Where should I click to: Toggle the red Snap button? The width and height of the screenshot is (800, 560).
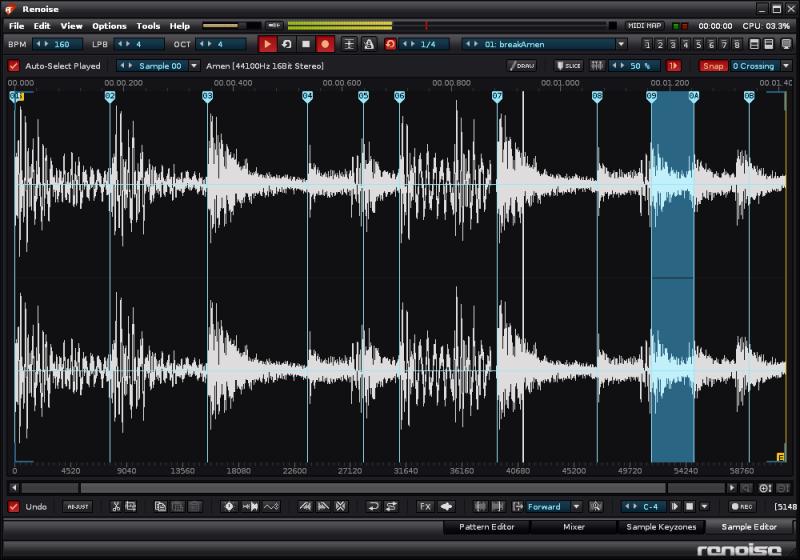click(x=713, y=66)
